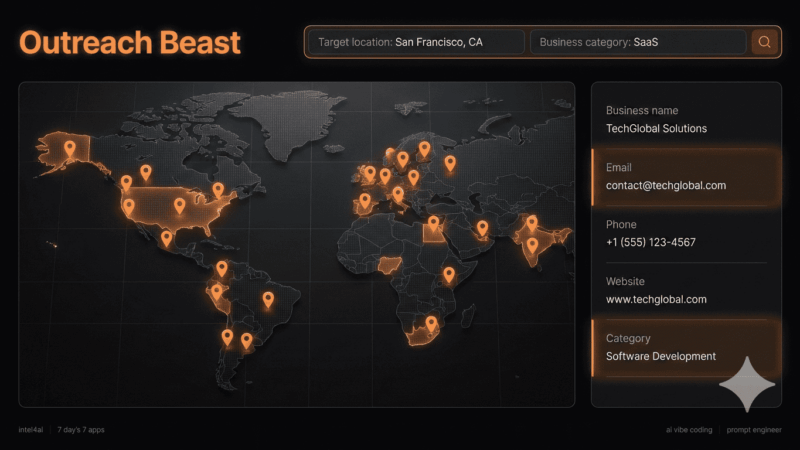Click the orange search magnifier button
This screenshot has height=450, width=800.
point(764,42)
